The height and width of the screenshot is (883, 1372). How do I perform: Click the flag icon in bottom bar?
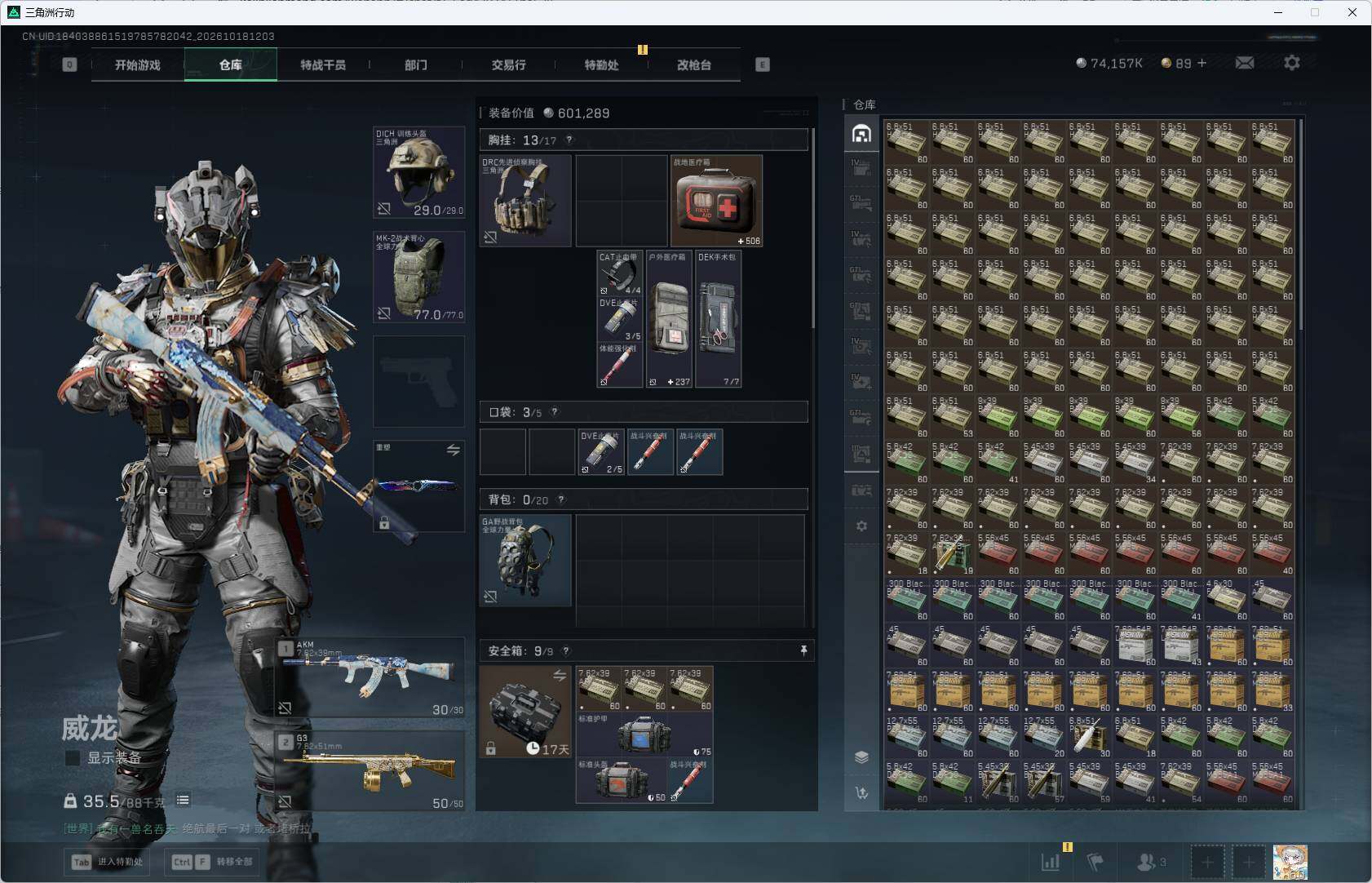1095,862
